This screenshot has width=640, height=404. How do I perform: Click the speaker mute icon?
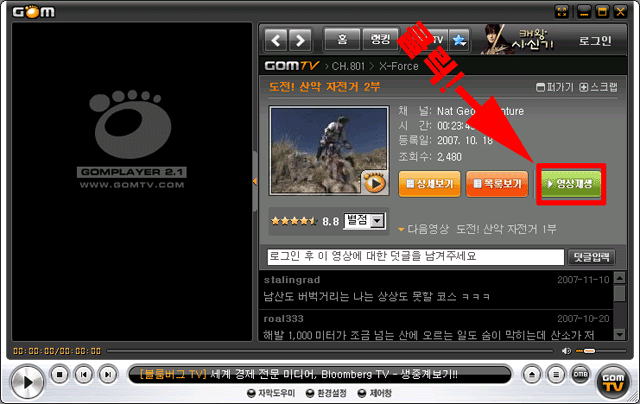567,351
